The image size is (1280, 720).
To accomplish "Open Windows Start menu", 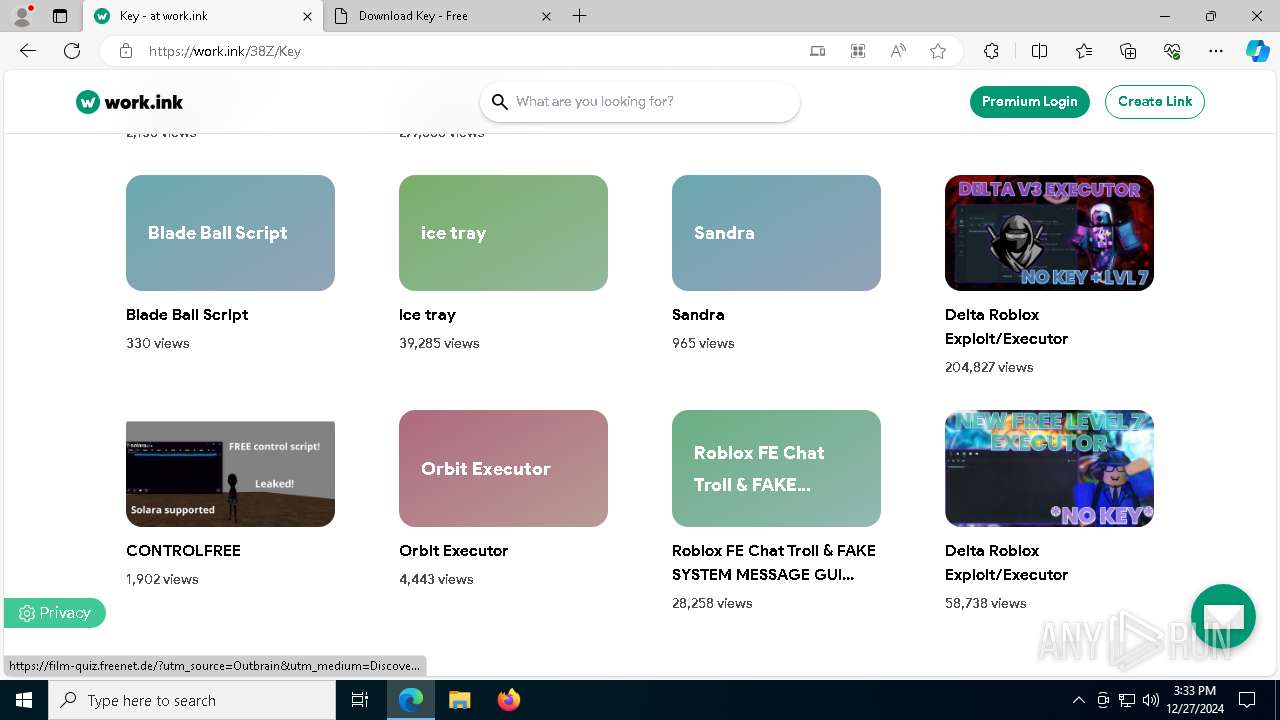I will 24,700.
